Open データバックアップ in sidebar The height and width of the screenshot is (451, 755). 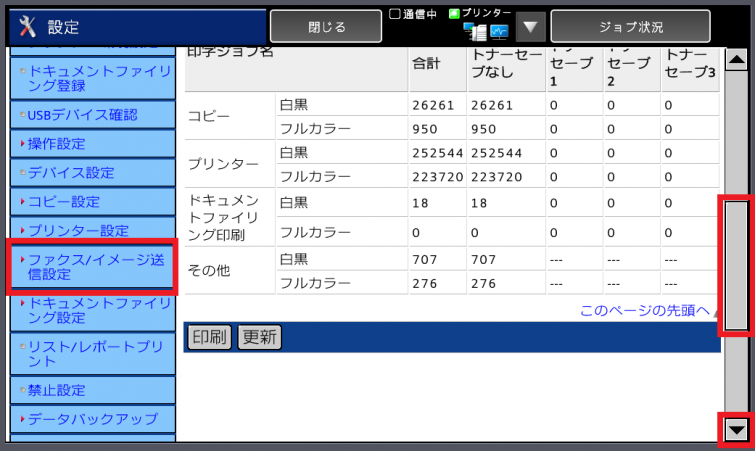pyautogui.click(x=90, y=419)
